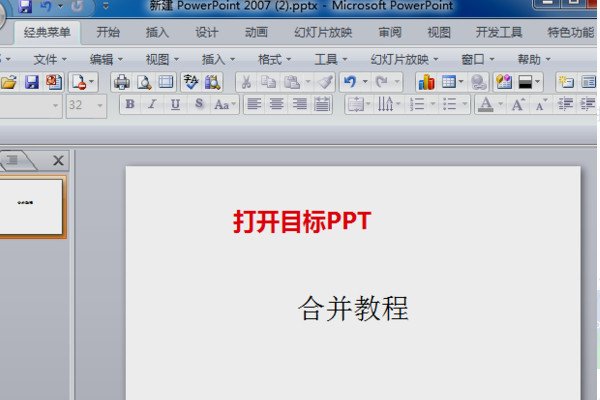Click the New Slide icon
Image resolution: width=600 pixels, height=400 pixels.
click(x=566, y=82)
